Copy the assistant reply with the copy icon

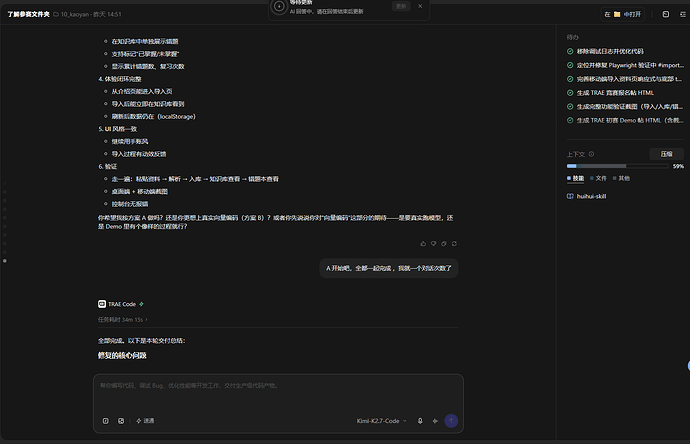pyautogui.click(x=444, y=243)
